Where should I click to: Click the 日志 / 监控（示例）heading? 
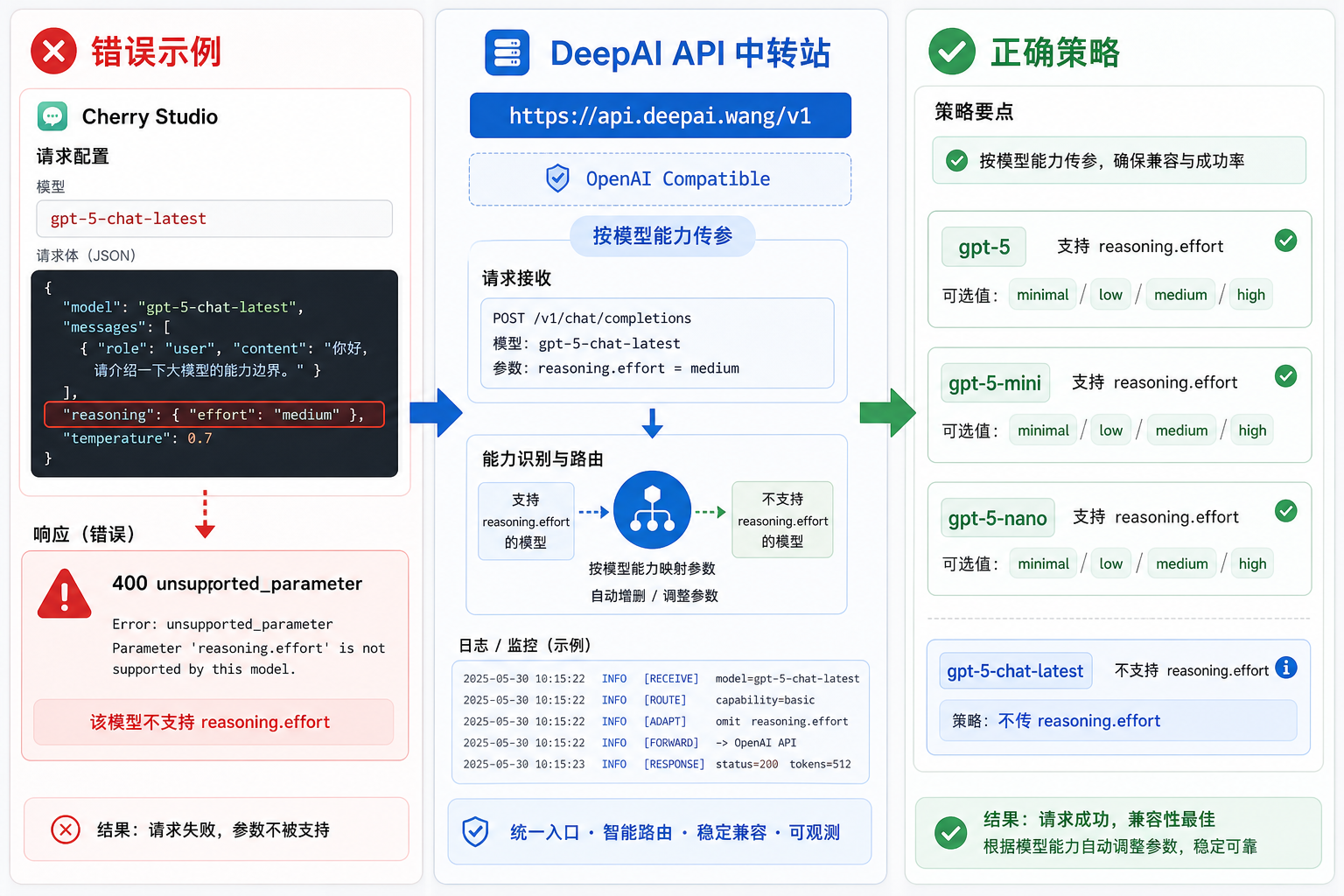(x=525, y=646)
